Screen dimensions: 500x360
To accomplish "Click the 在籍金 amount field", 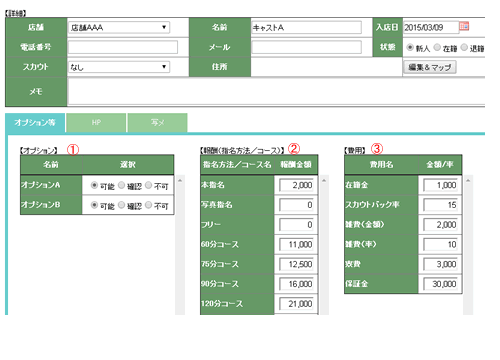I will 440,185.
